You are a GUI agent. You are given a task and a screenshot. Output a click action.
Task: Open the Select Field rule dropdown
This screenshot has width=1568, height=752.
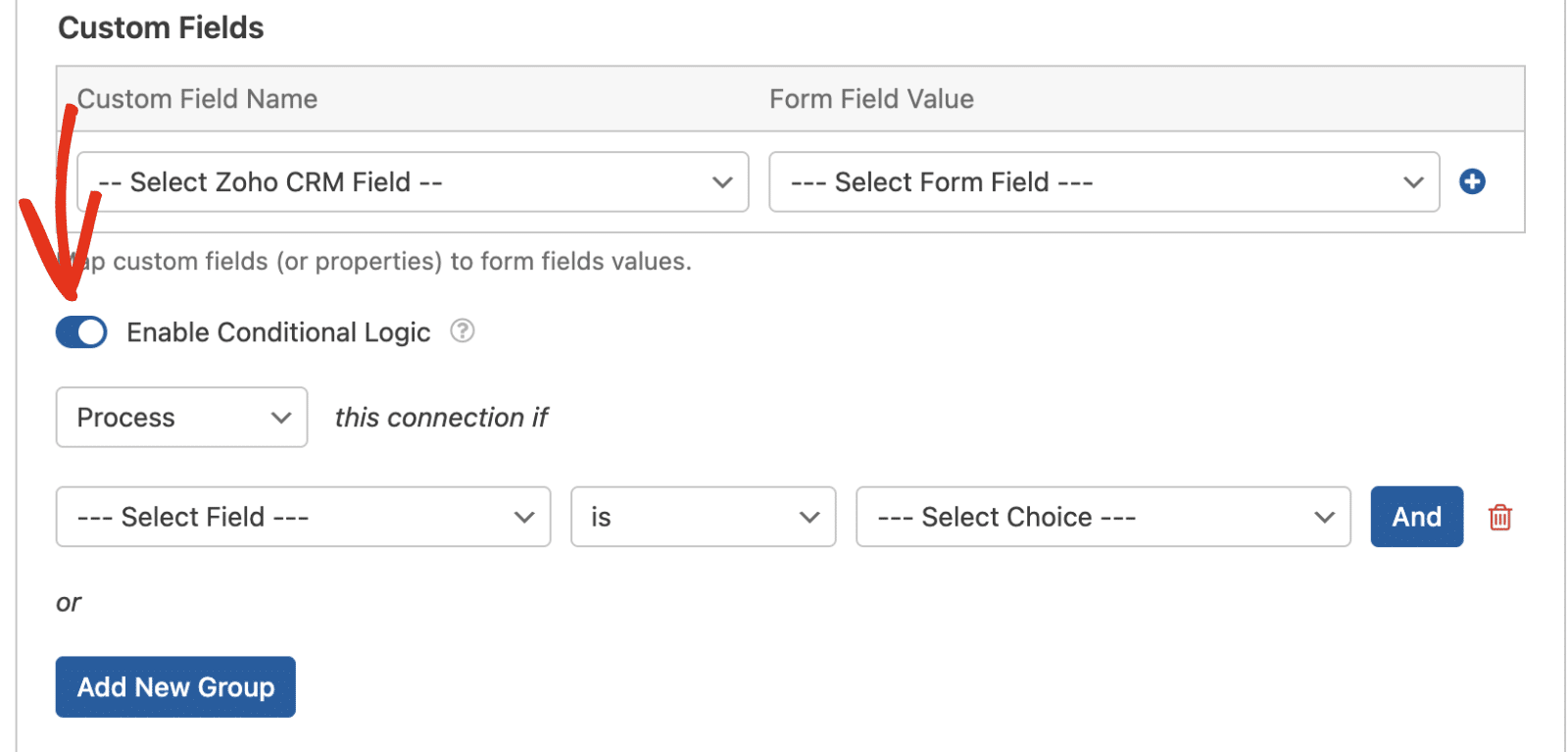click(303, 517)
